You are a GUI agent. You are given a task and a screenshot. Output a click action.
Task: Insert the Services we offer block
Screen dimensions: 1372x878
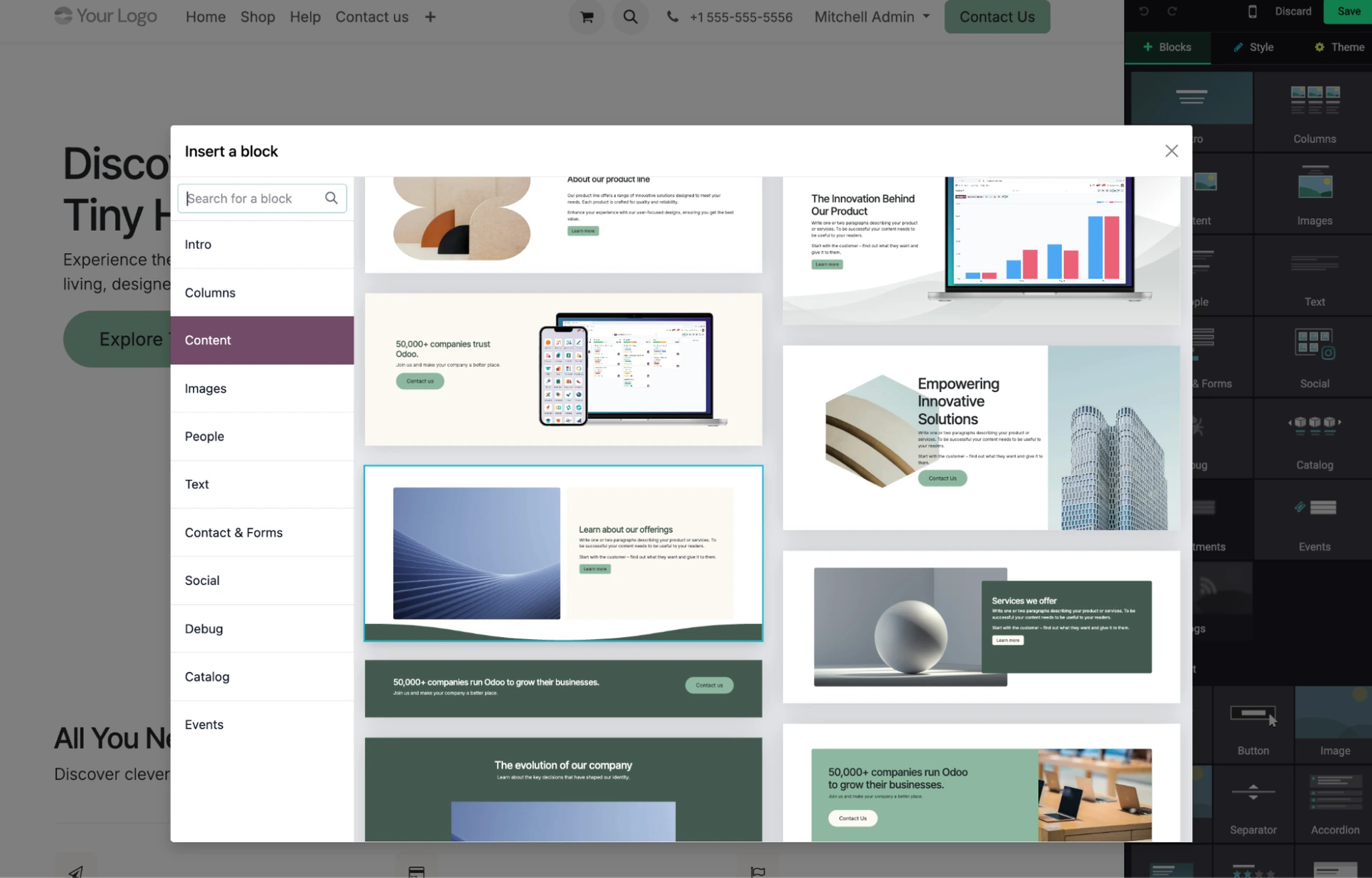point(981,627)
